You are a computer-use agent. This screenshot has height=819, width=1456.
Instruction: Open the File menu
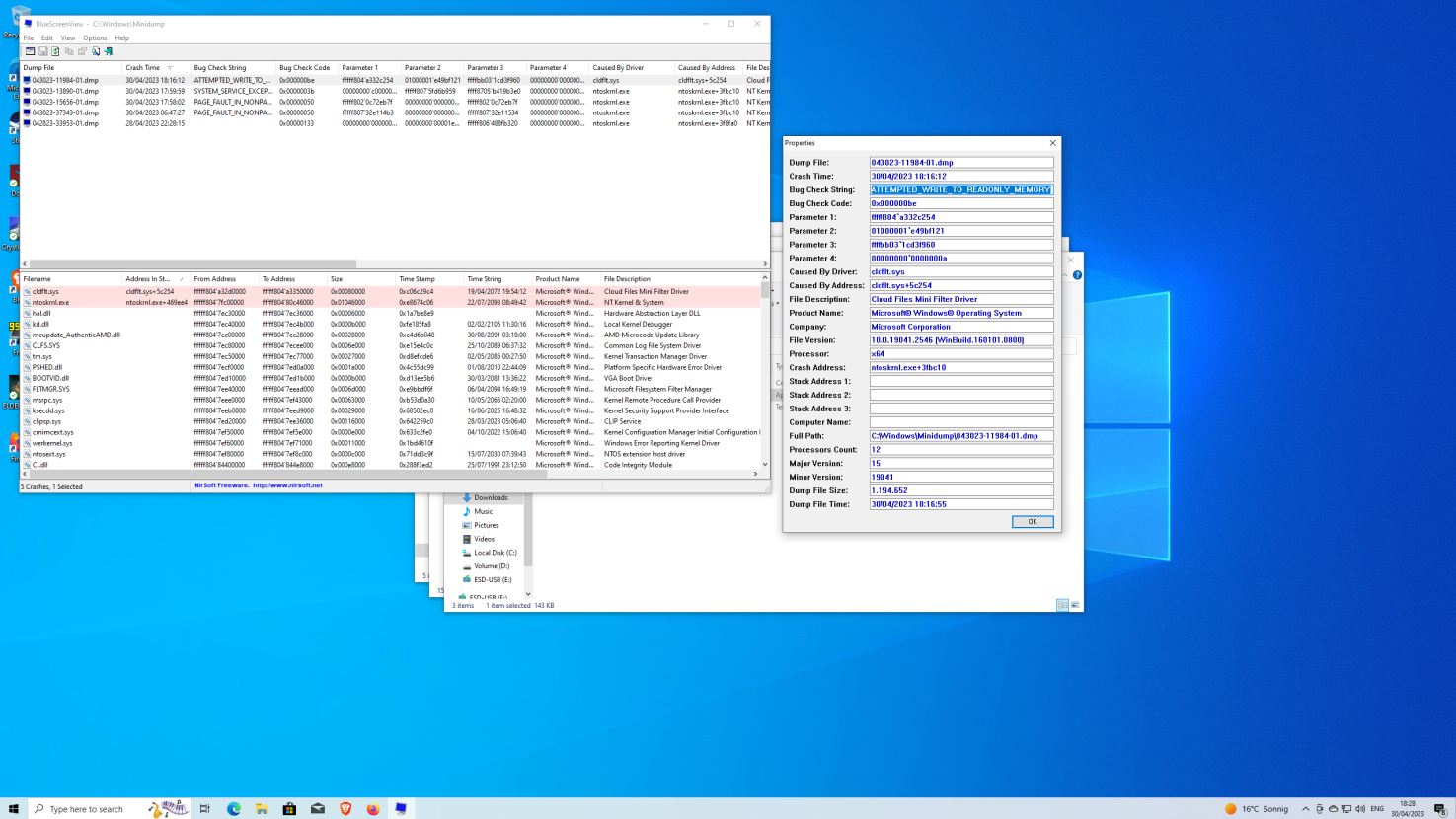29,38
